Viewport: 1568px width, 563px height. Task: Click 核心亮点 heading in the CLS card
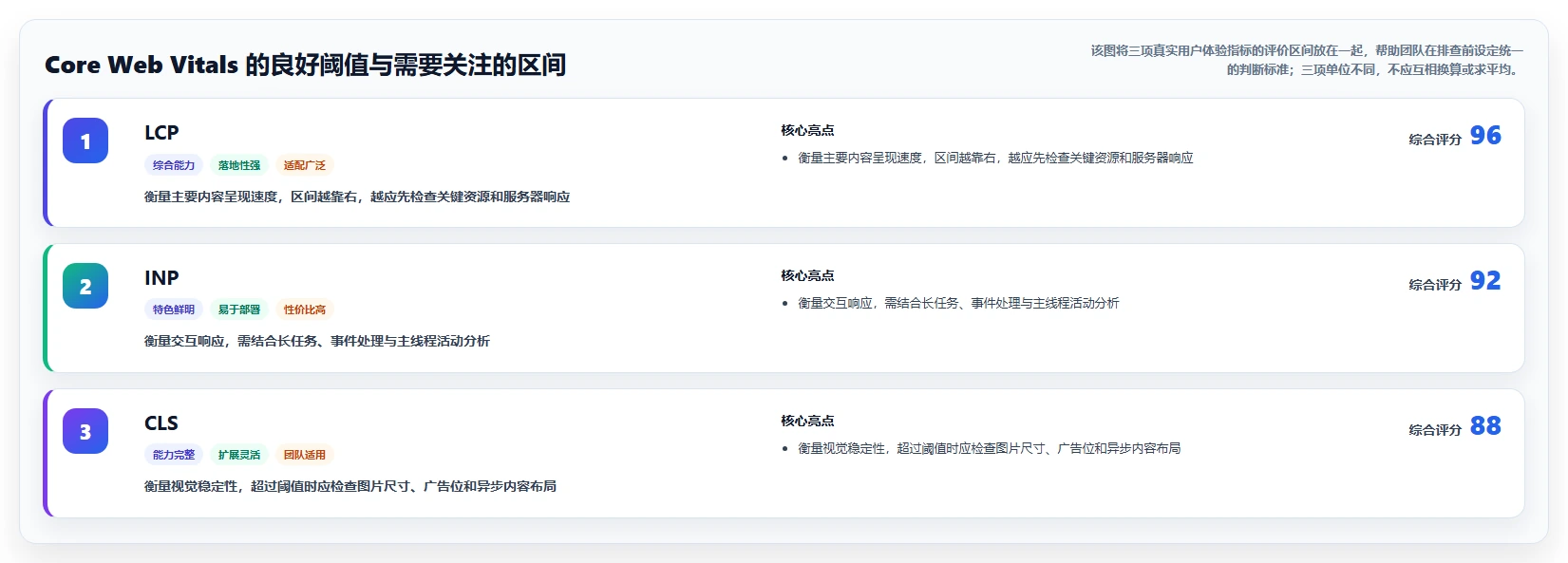(807, 421)
